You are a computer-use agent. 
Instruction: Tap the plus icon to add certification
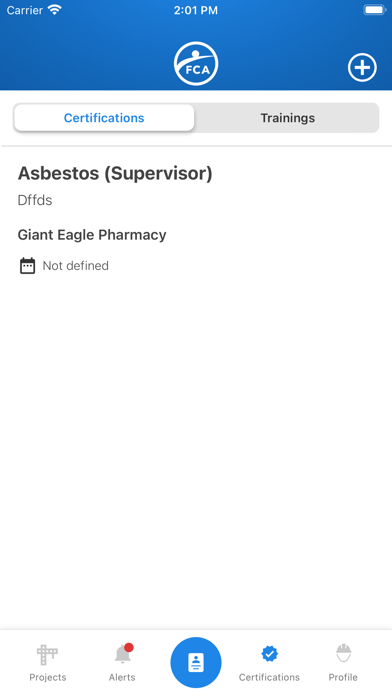362,67
